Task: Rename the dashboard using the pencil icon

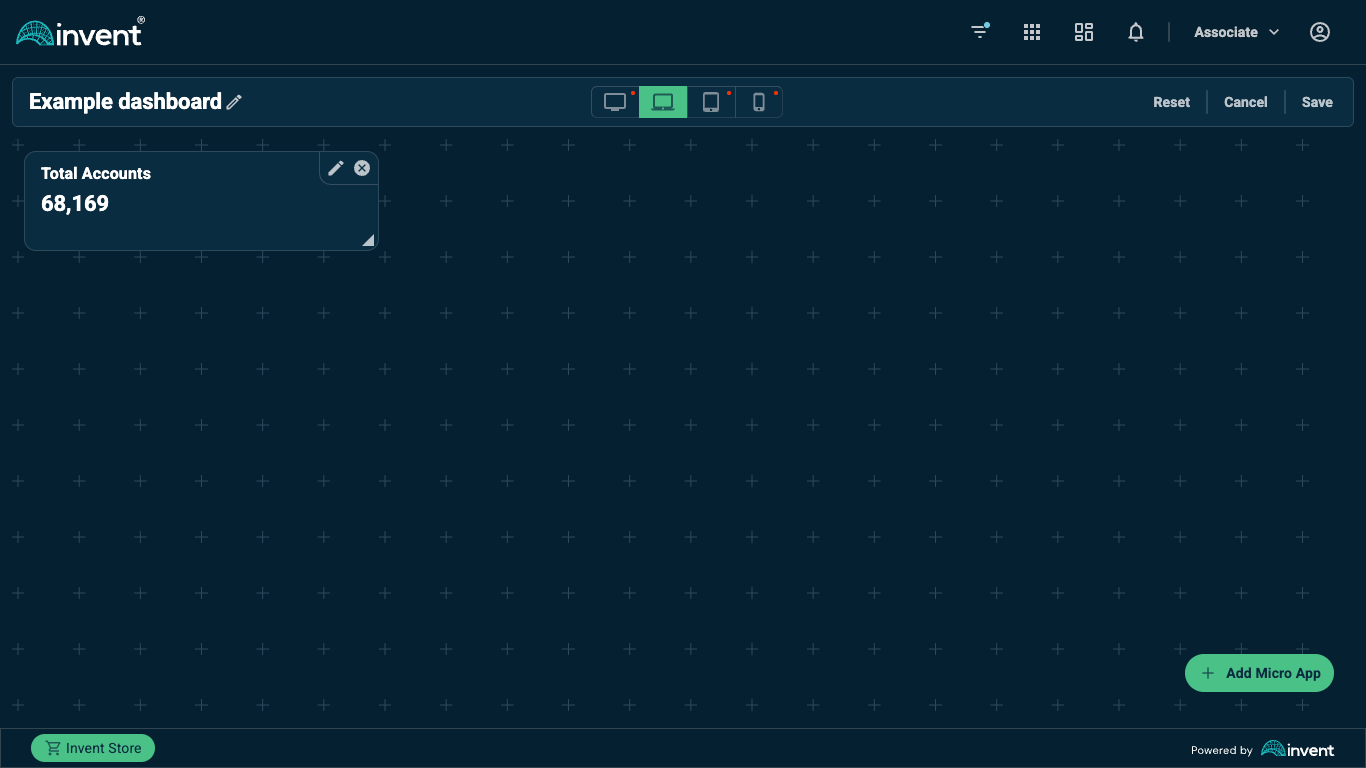Action: point(234,101)
